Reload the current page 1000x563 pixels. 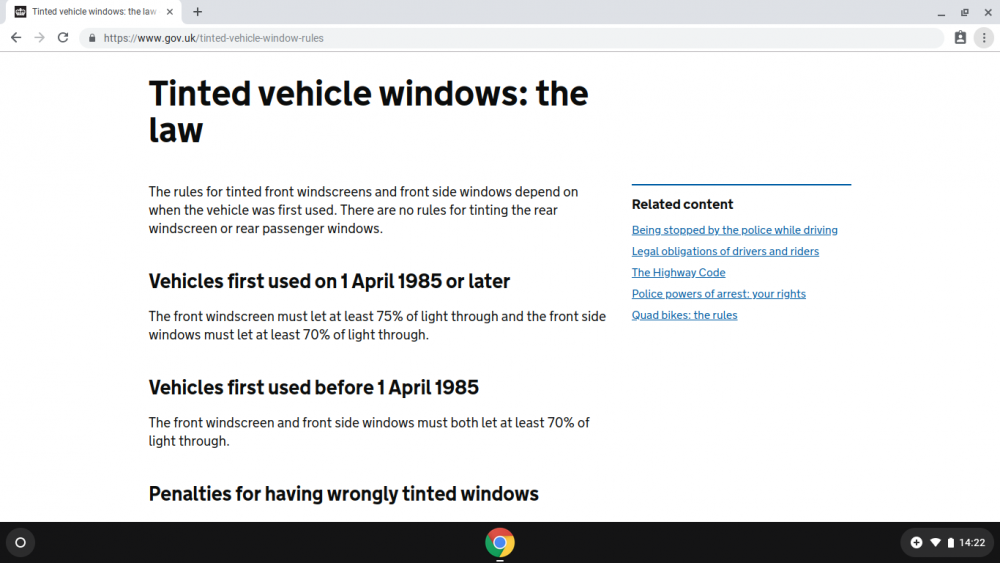pyautogui.click(x=62, y=38)
